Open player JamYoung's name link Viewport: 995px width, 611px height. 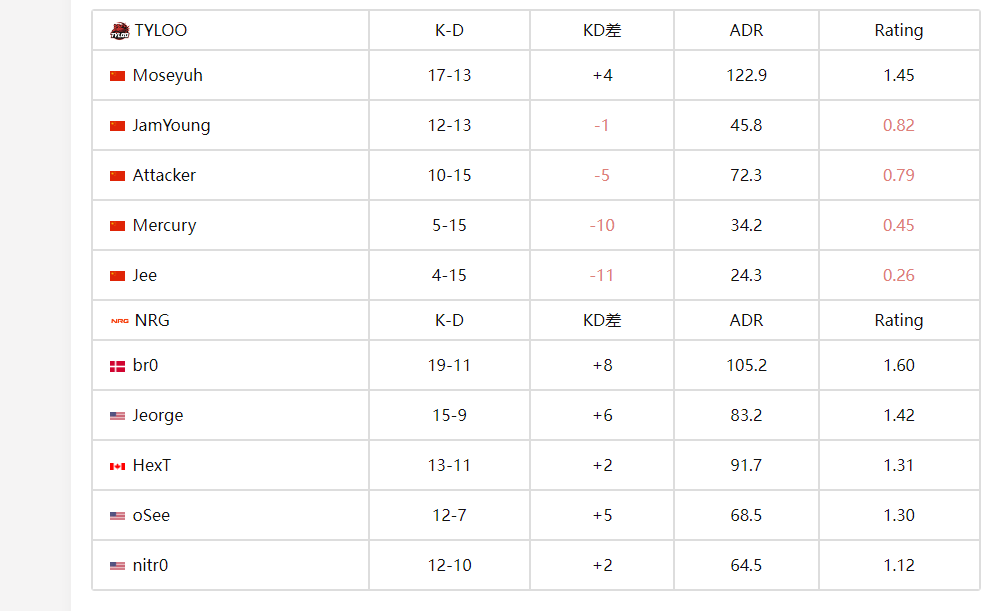171,126
